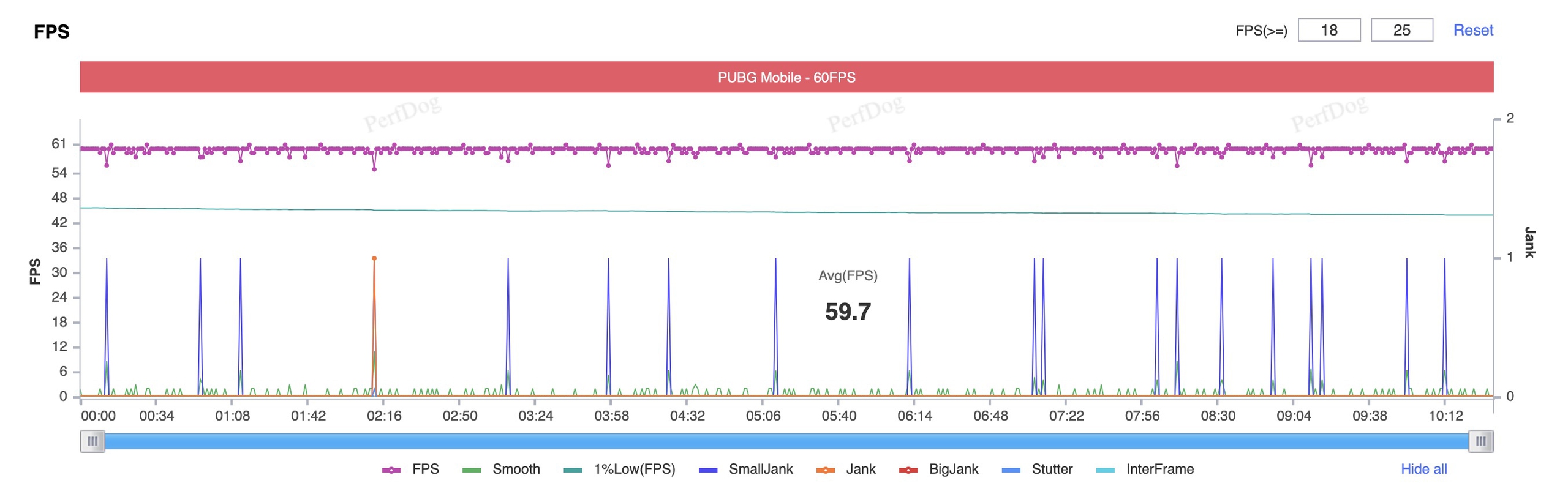Click the blue time range slider bar
Image resolution: width=1568 pixels, height=483 pixels.
[786, 441]
